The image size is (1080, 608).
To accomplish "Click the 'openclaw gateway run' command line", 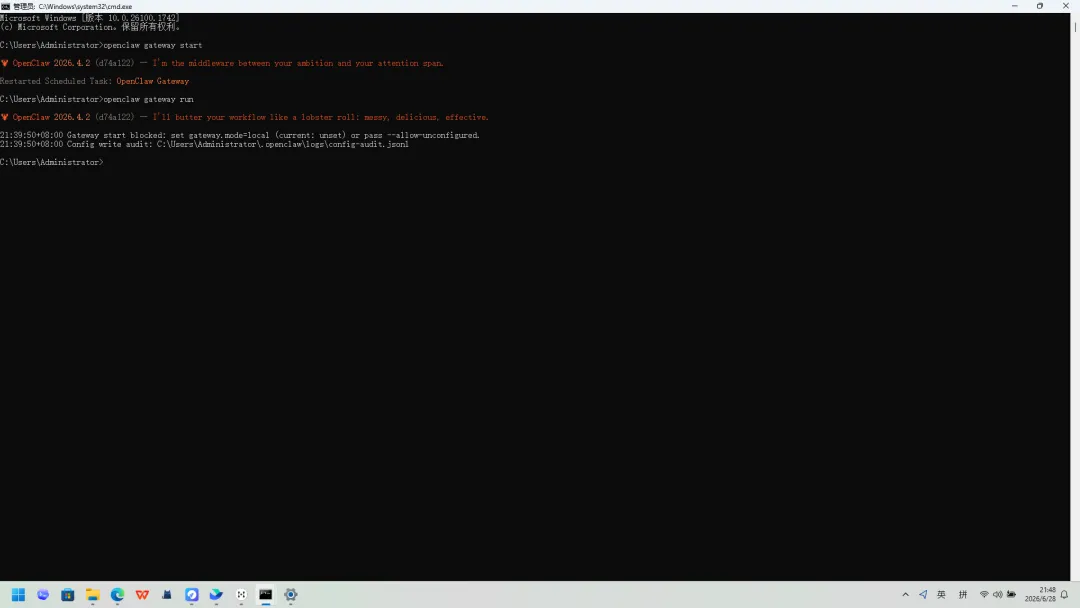I will (97, 99).
